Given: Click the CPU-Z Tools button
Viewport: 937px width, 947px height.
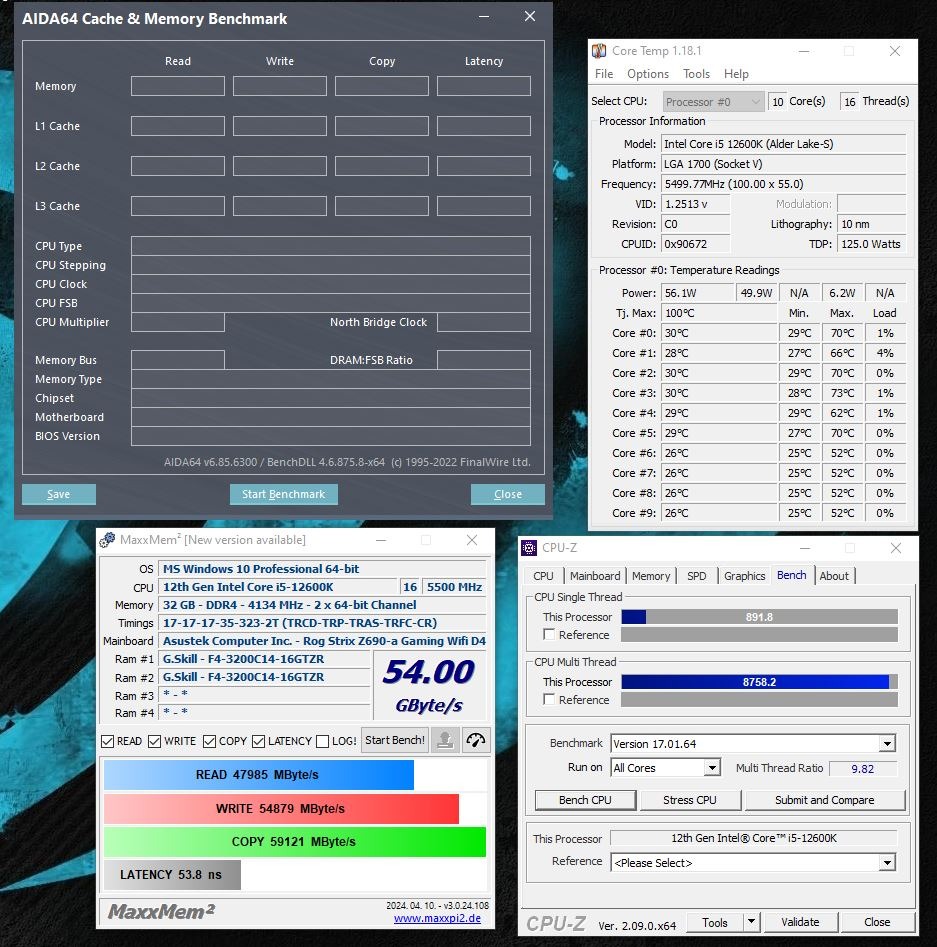Looking at the screenshot, I should pyautogui.click(x=715, y=922).
